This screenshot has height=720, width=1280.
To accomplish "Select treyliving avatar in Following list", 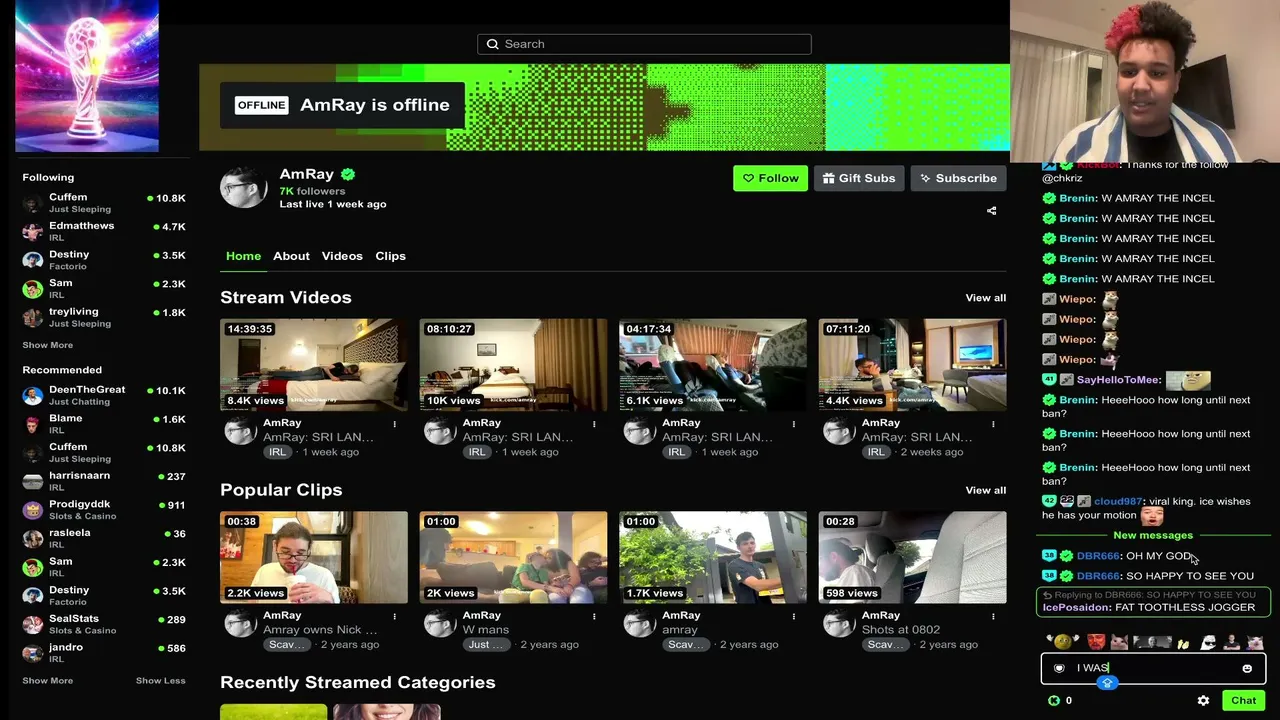I will [x=33, y=318].
